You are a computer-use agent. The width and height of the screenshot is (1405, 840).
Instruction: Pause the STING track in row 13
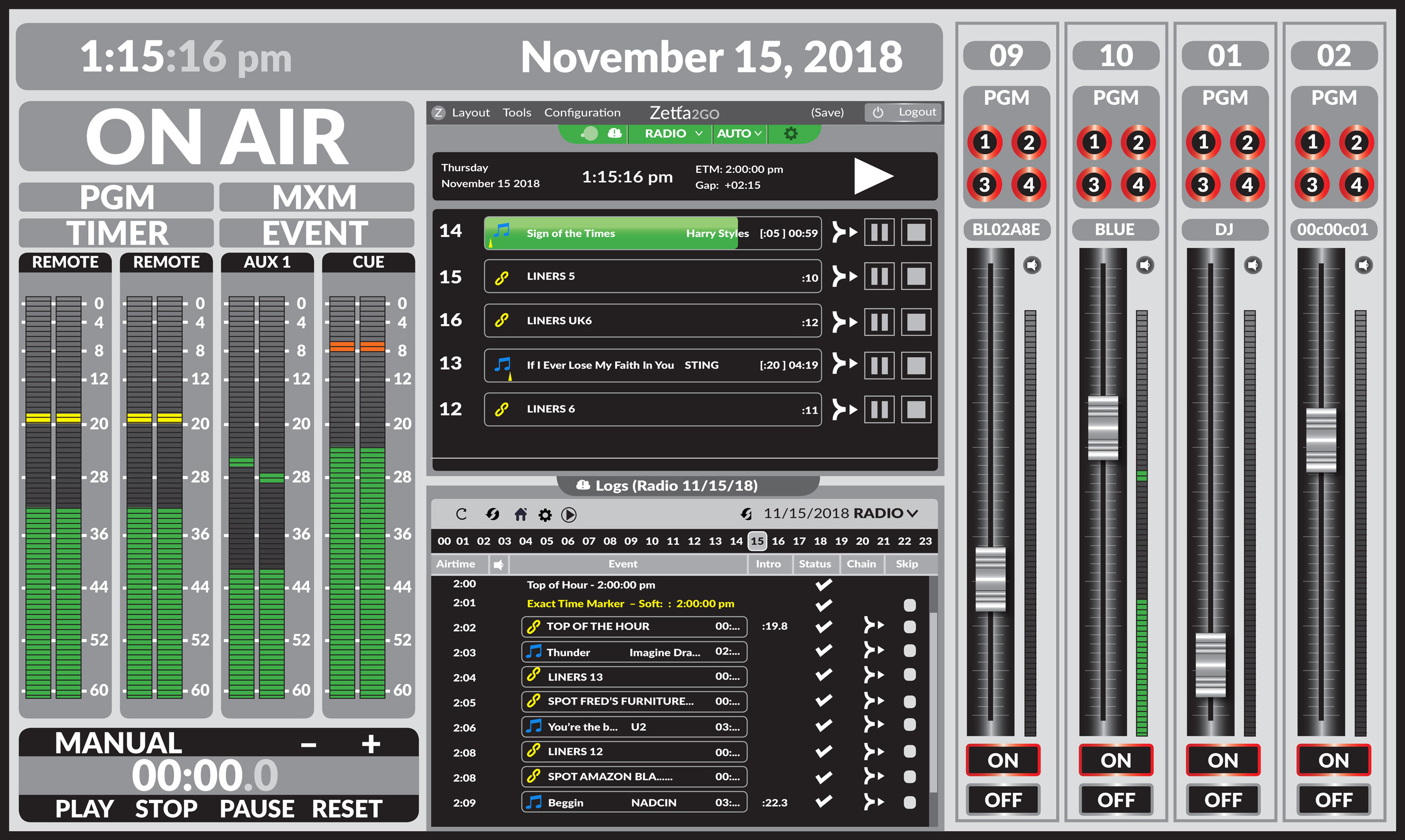[879, 365]
